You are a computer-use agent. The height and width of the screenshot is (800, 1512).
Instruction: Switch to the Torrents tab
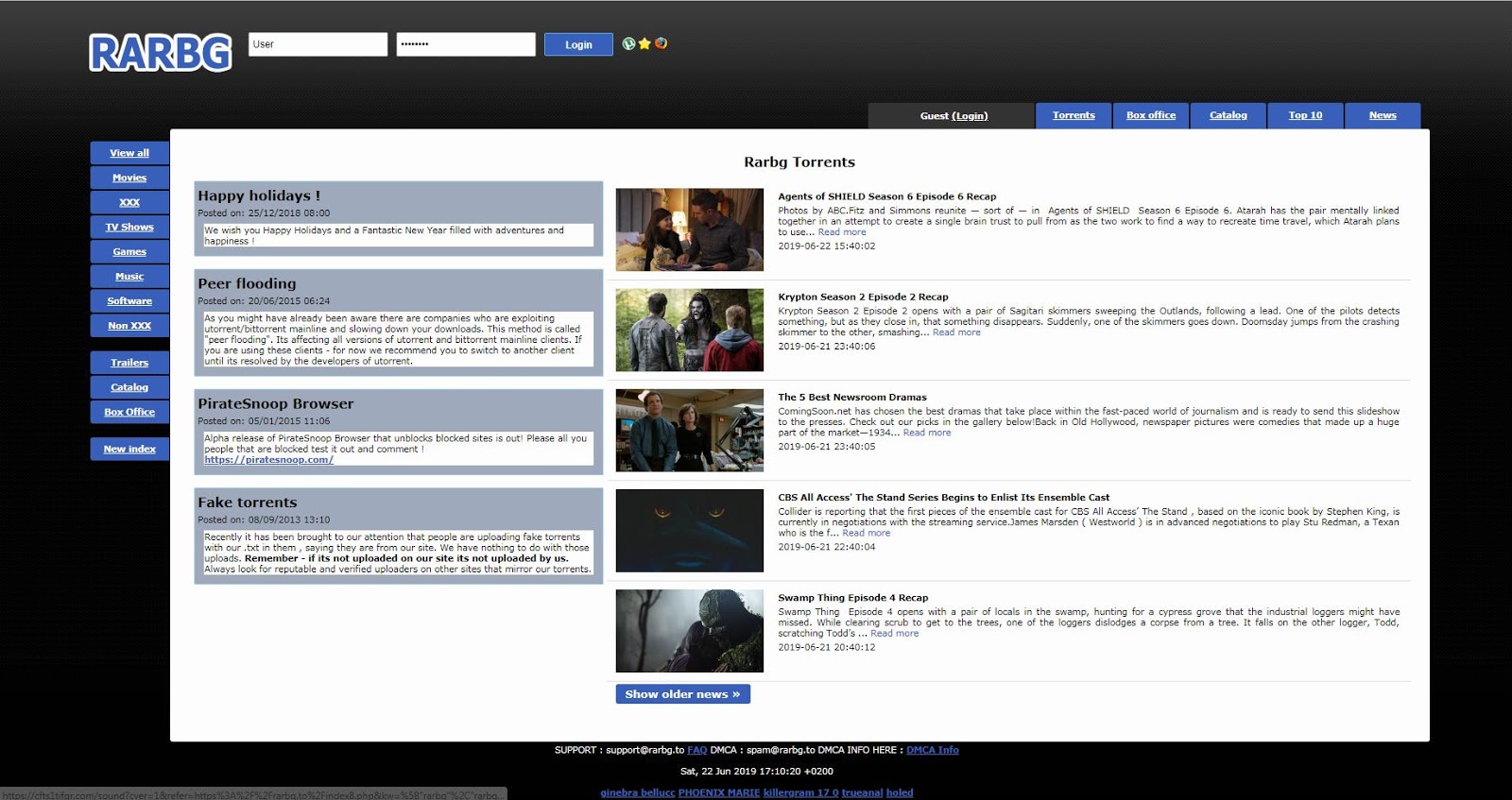(x=1074, y=115)
